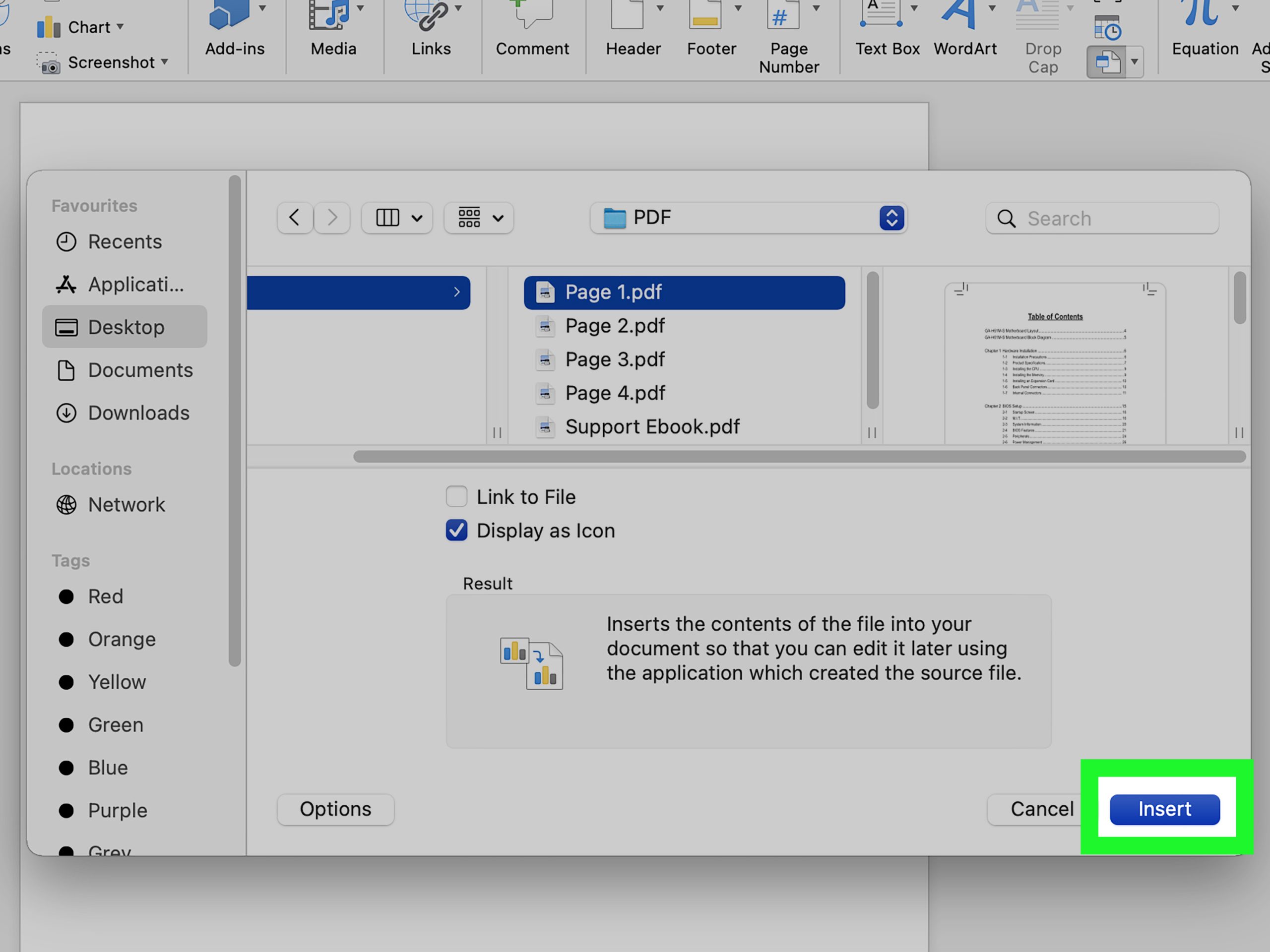Image resolution: width=1270 pixels, height=952 pixels.
Task: Open Documents in the sidebar
Action: pos(125,370)
